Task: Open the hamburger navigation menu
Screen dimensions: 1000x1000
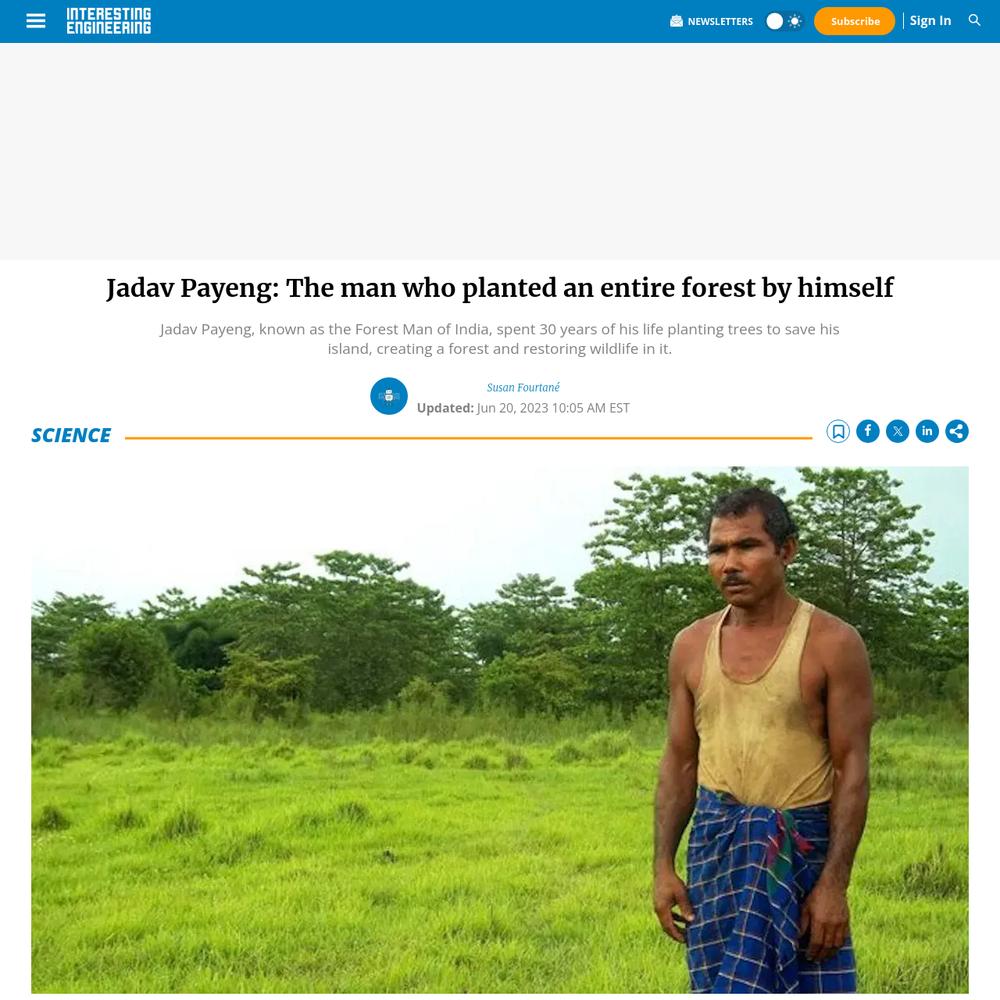Action: click(36, 21)
